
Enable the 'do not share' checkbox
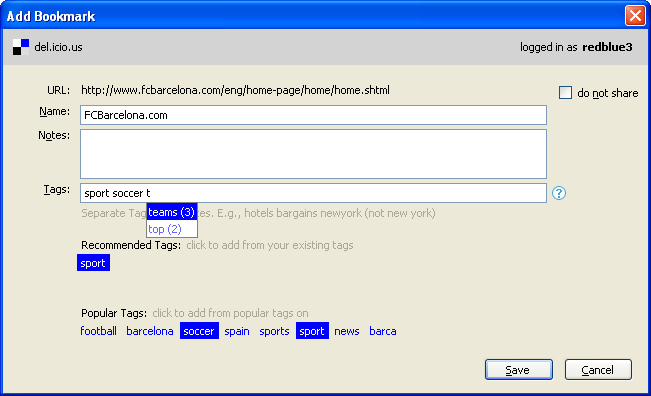565,93
